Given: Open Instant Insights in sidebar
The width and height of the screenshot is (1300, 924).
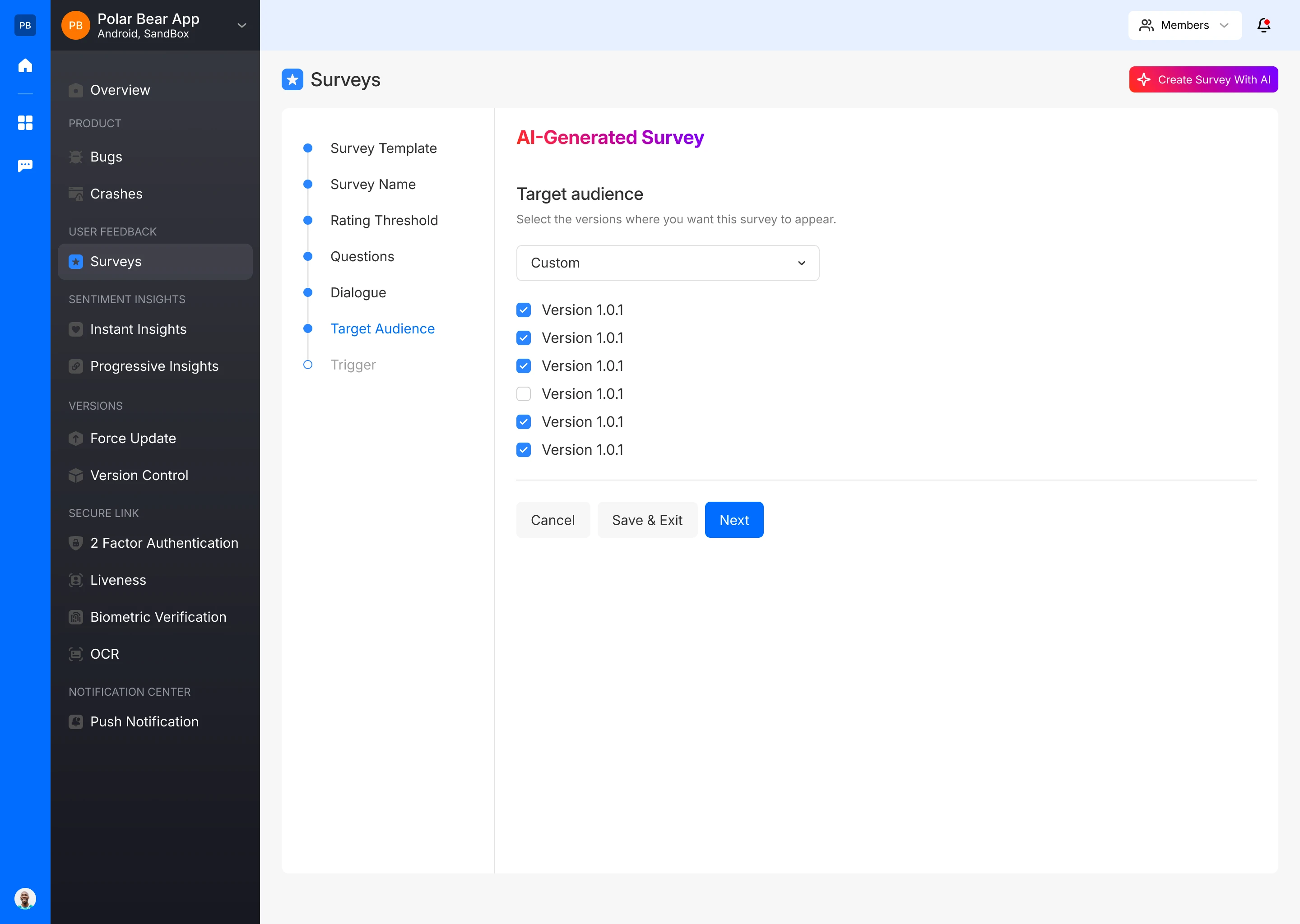Looking at the screenshot, I should [138, 329].
